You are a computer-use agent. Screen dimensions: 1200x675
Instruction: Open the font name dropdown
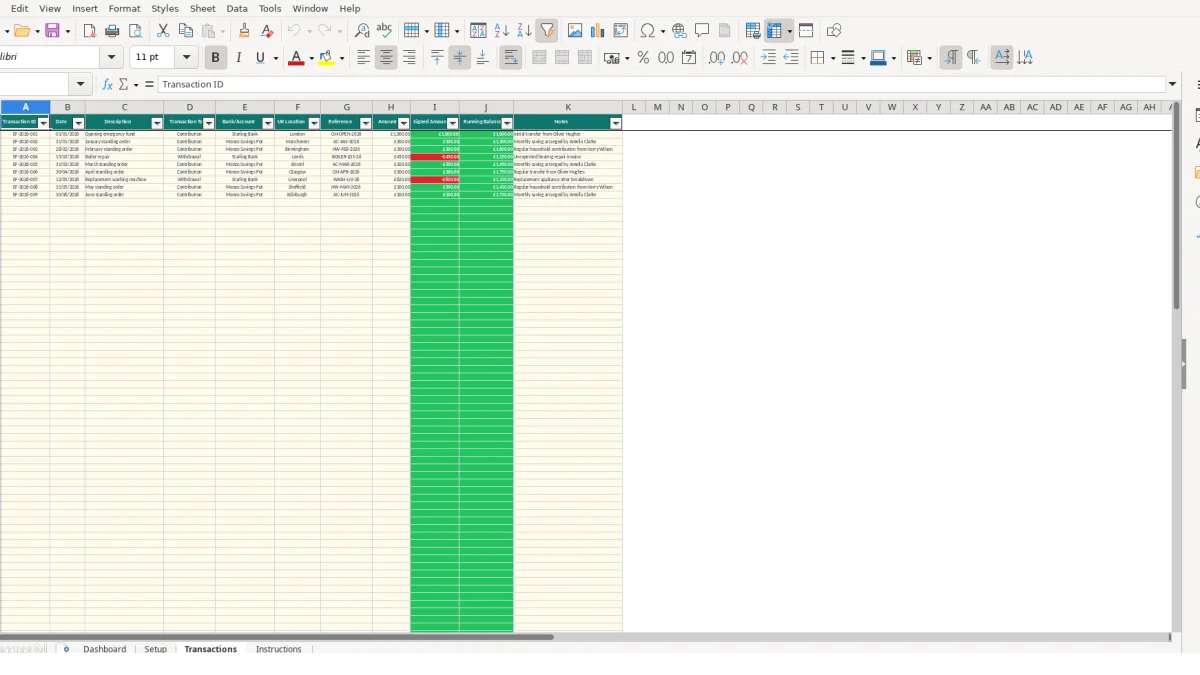click(x=112, y=58)
